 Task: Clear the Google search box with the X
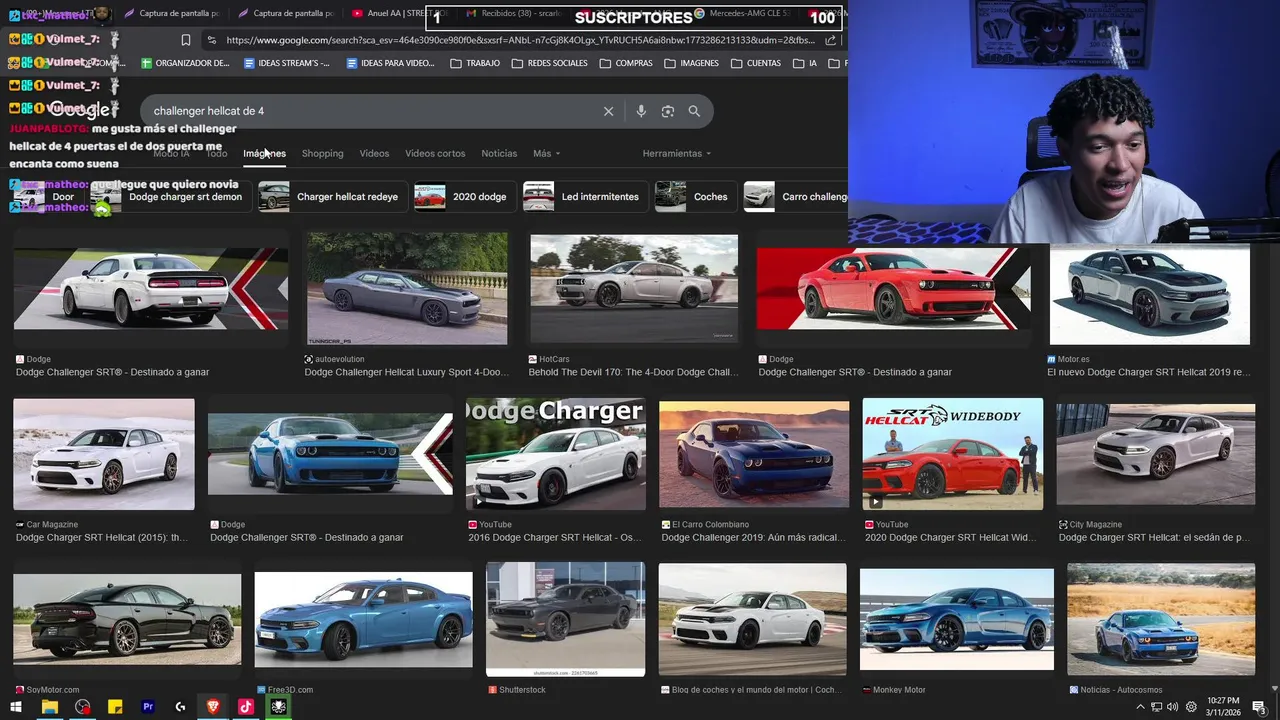[608, 111]
